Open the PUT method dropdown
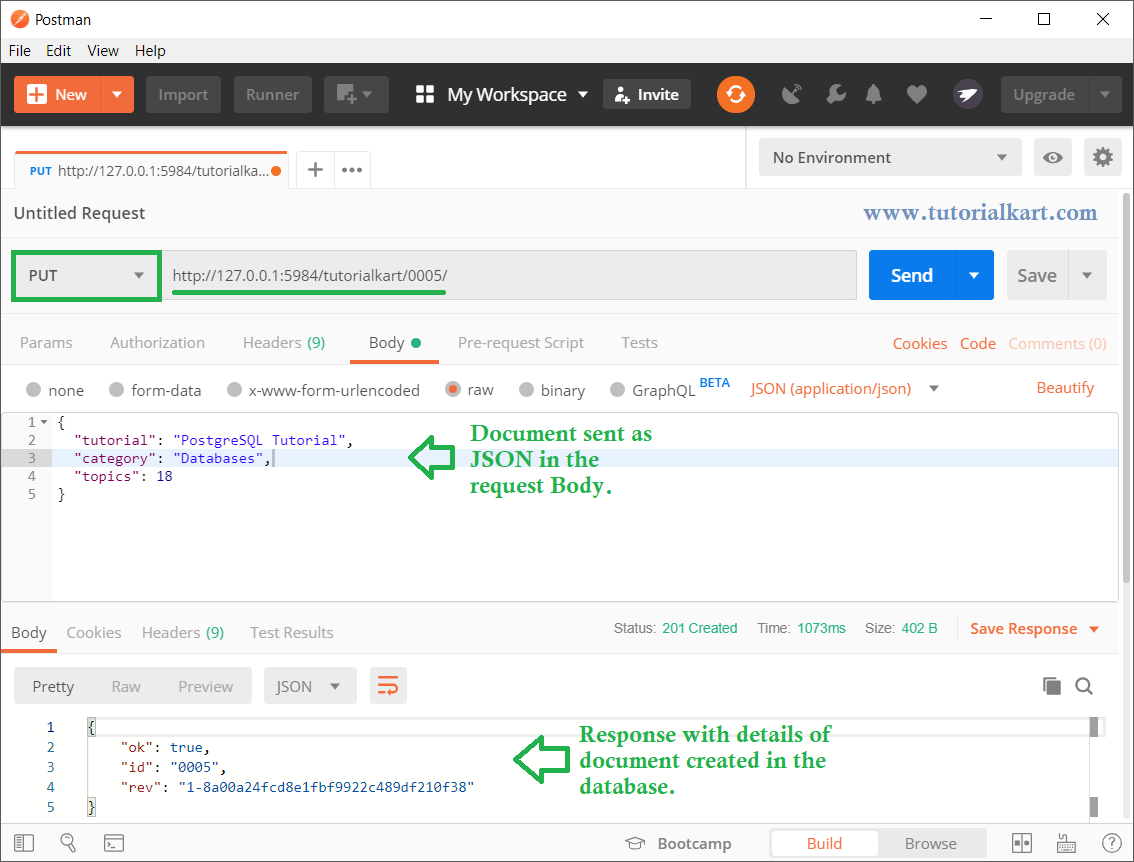Screen dimensions: 1134x862 tap(86, 275)
